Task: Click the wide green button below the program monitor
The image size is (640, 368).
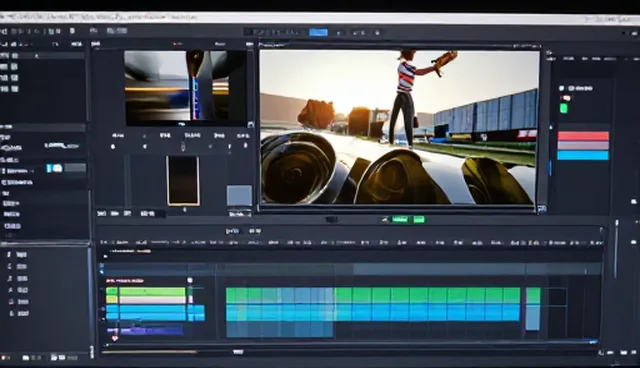Action: click(x=400, y=219)
